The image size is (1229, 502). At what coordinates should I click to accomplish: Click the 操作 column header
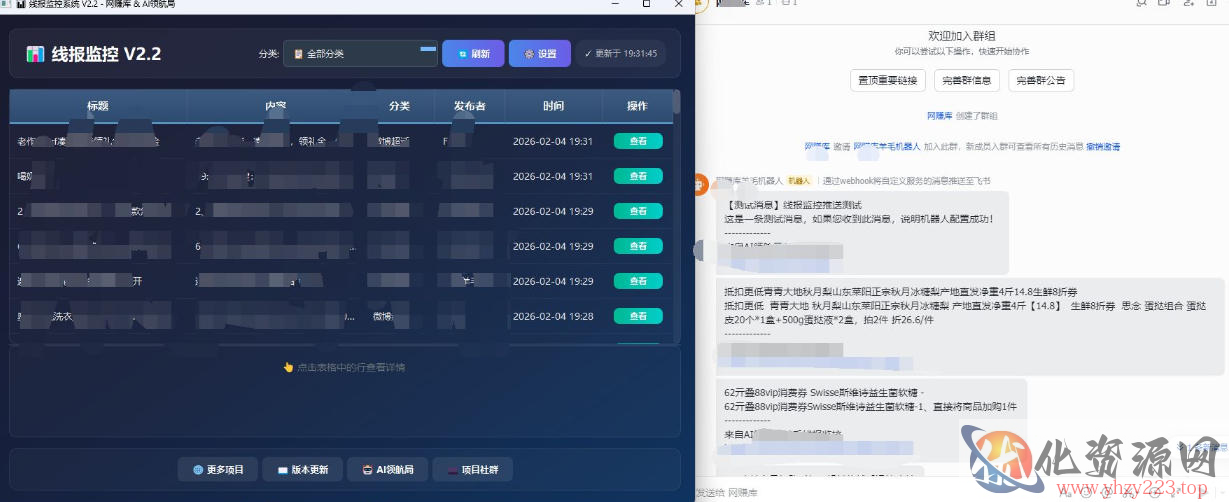coord(637,106)
